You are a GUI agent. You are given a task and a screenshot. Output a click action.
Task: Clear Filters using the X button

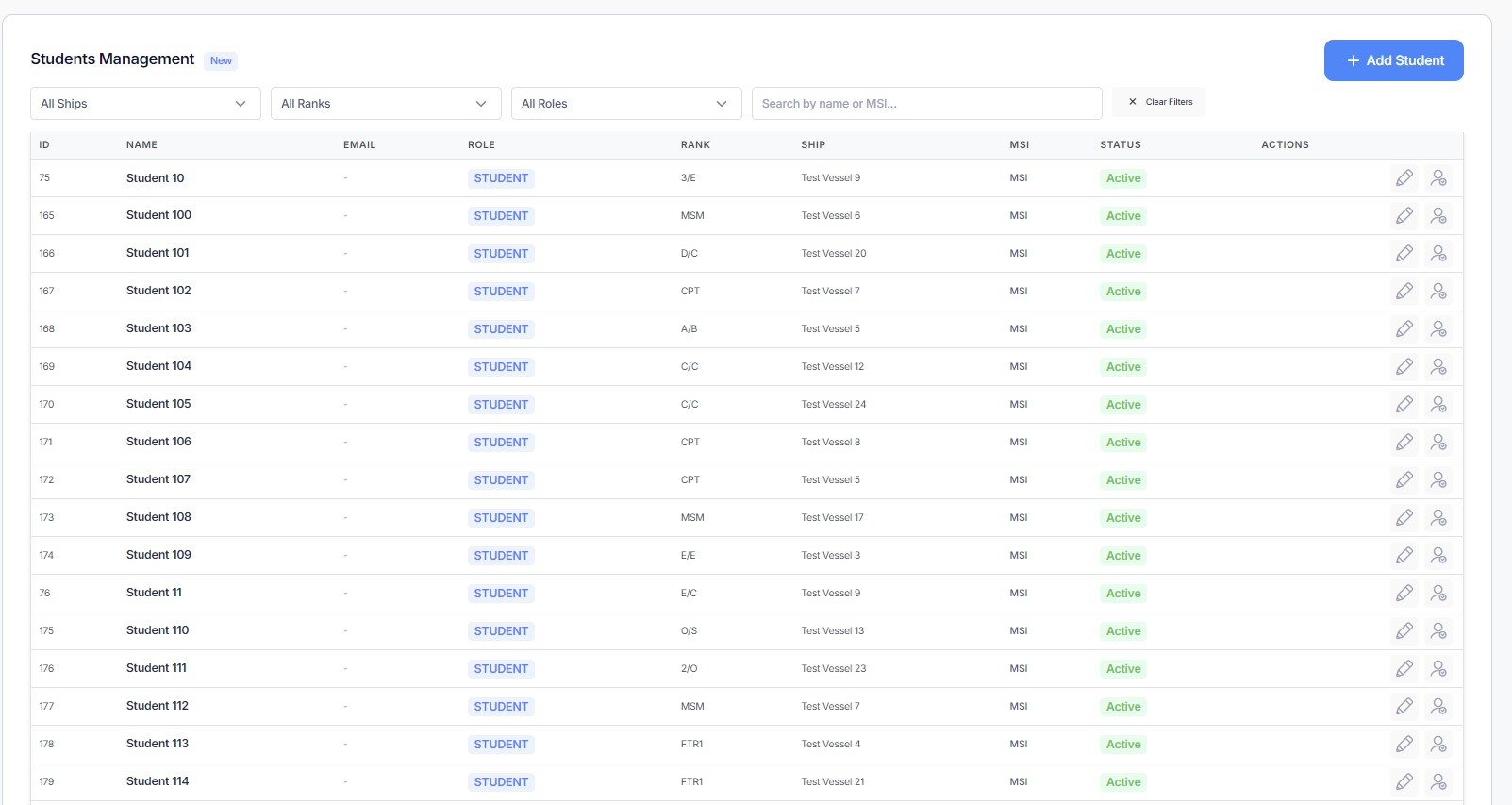1158,102
